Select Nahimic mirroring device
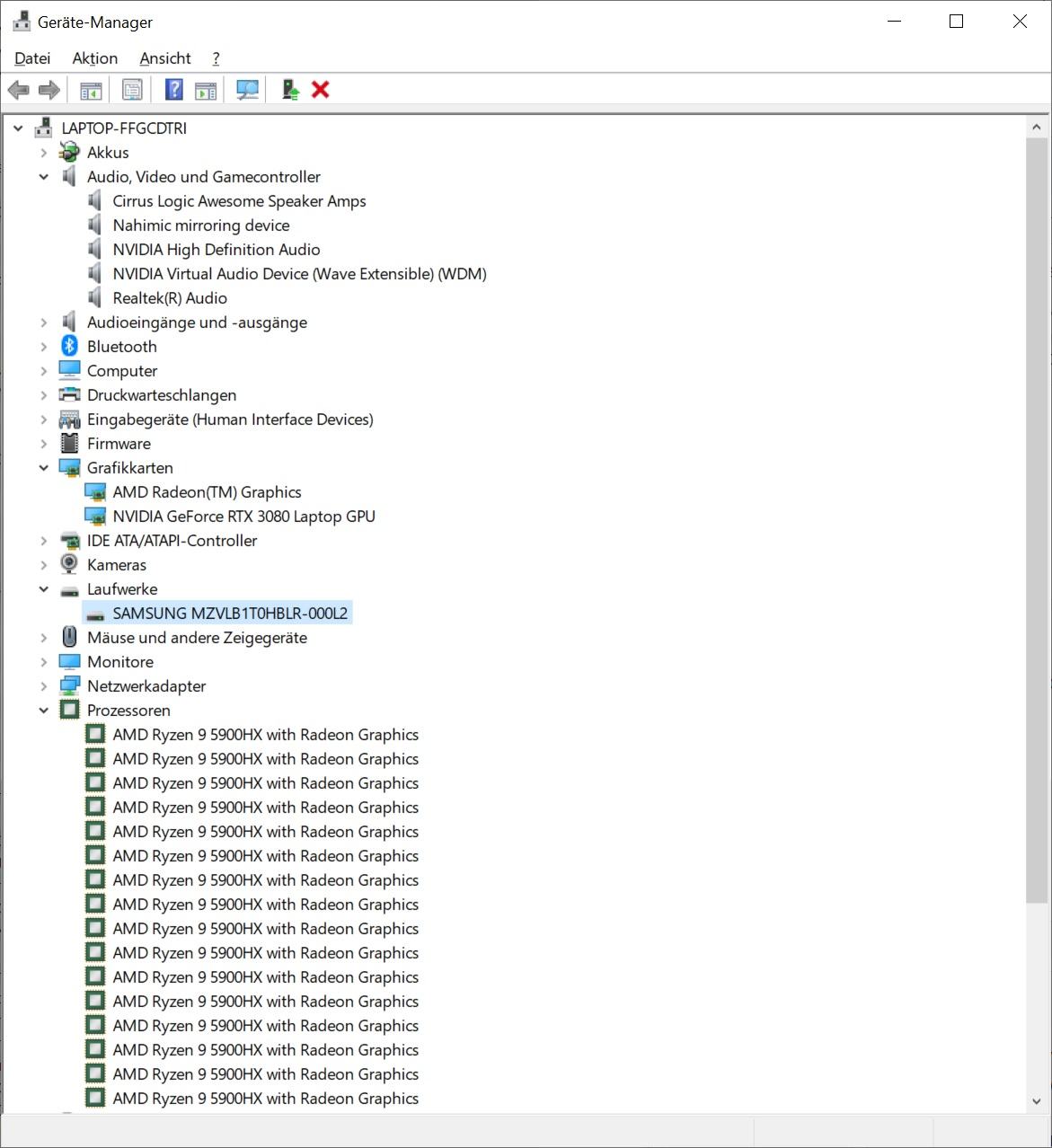Viewport: 1052px width, 1148px height. [201, 225]
